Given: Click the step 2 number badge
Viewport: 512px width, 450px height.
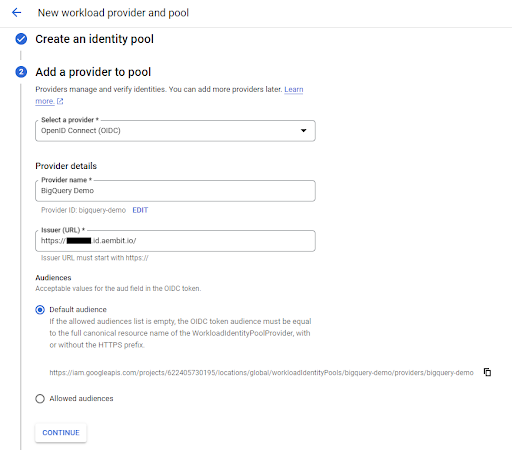Looking at the screenshot, I should (21, 72).
